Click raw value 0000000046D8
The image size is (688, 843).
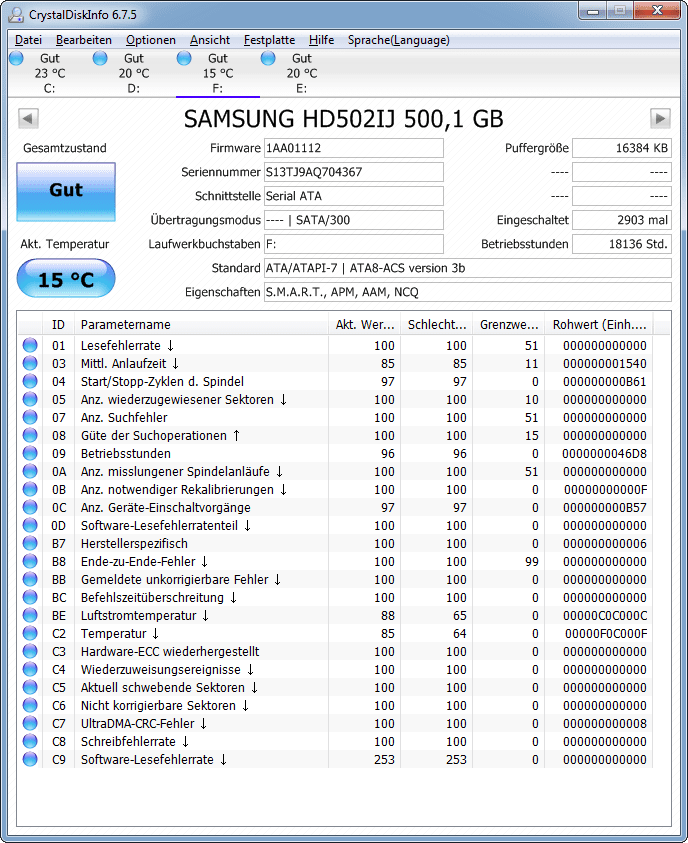[605, 453]
